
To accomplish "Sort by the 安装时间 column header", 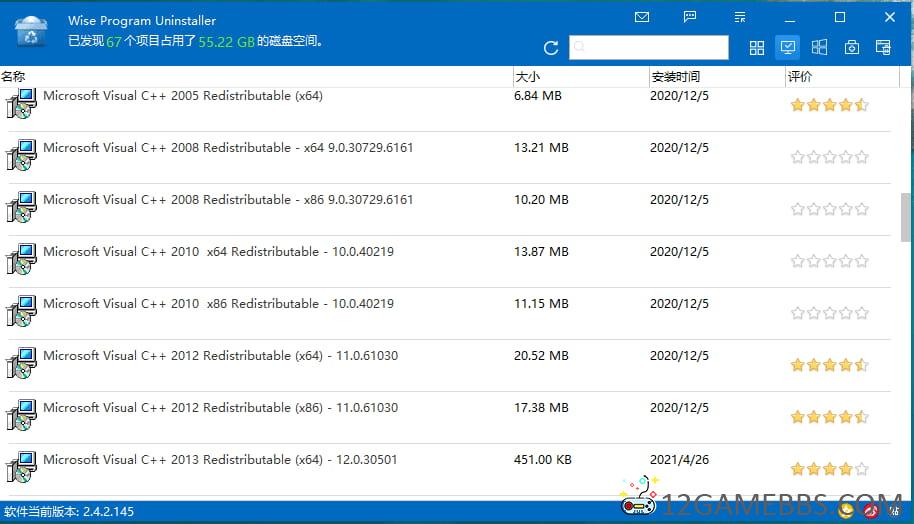I will 675,77.
